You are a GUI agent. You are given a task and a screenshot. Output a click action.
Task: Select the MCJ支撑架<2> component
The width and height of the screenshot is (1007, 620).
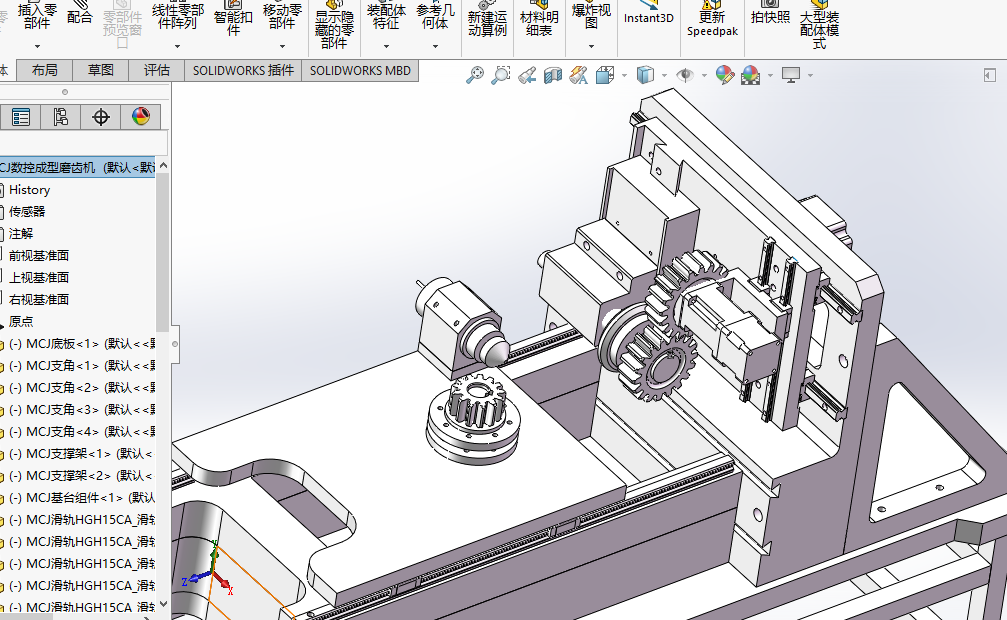80,475
